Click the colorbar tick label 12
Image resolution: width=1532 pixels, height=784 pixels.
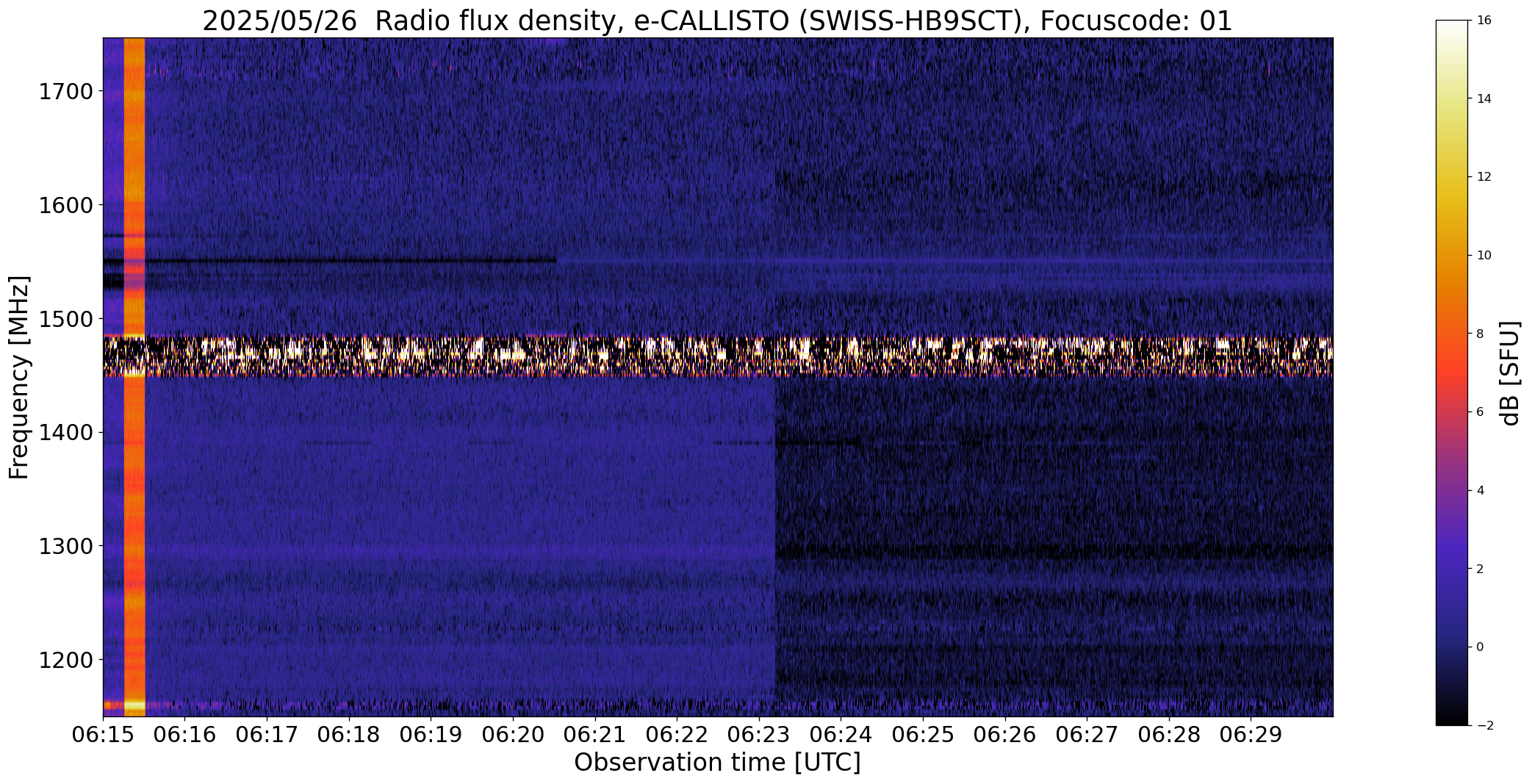1484,177
